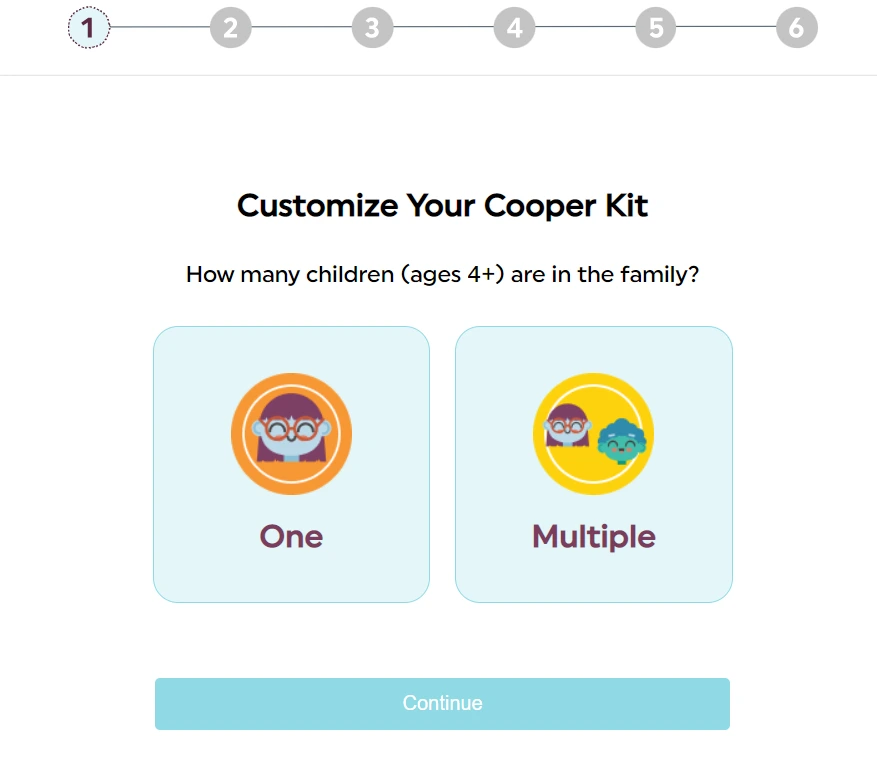
Task: Click the yellow two-children avatar icon
Action: coord(593,434)
